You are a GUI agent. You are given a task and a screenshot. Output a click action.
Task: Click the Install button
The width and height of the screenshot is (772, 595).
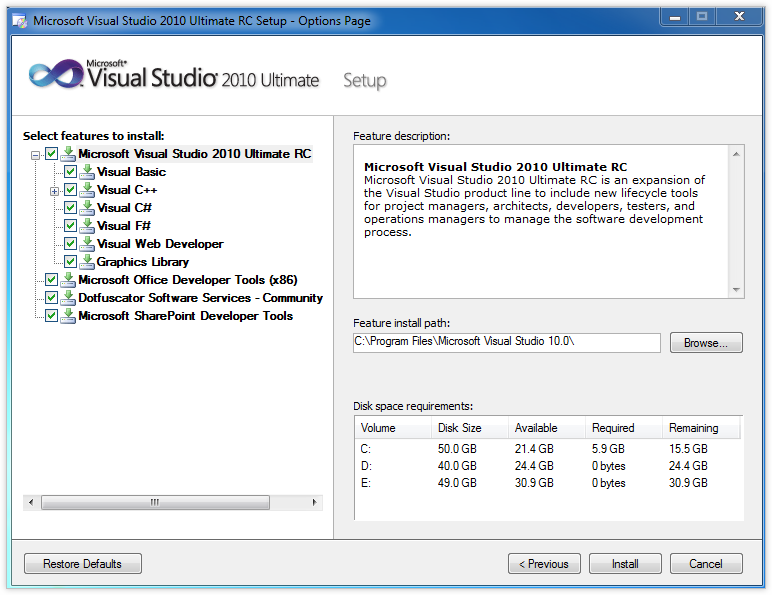(x=625, y=563)
